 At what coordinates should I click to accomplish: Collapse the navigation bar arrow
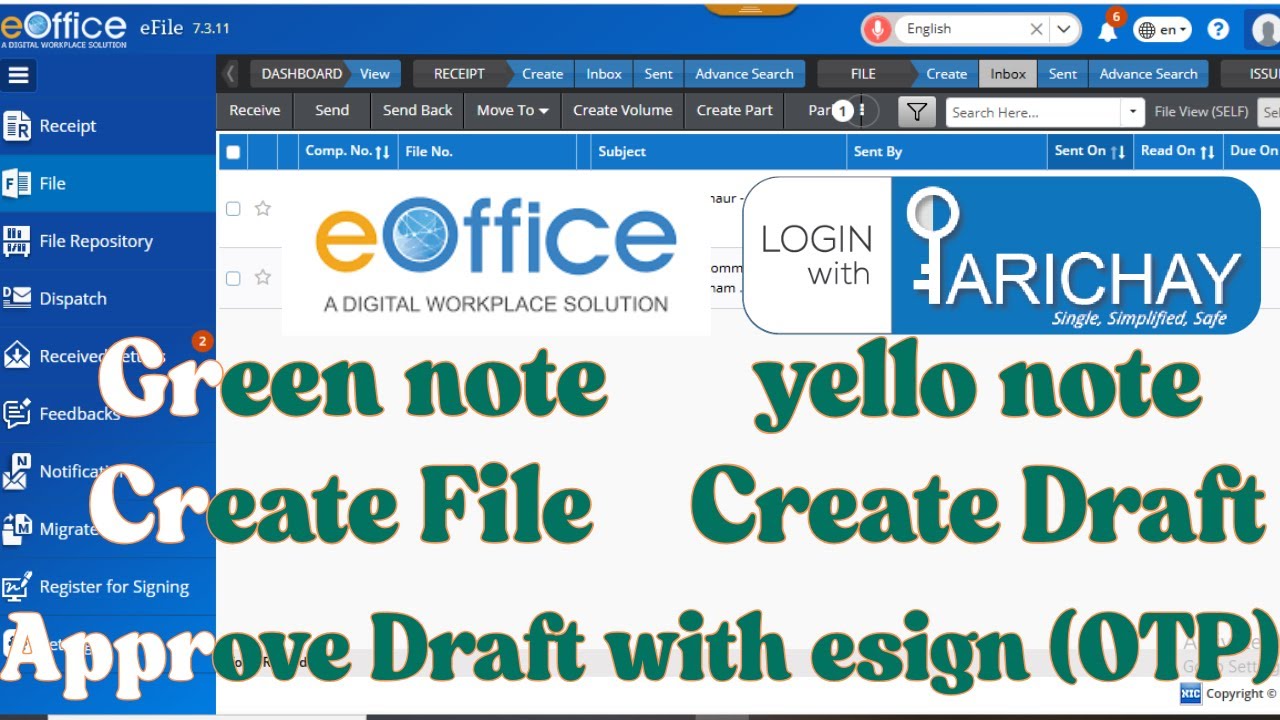click(x=231, y=73)
